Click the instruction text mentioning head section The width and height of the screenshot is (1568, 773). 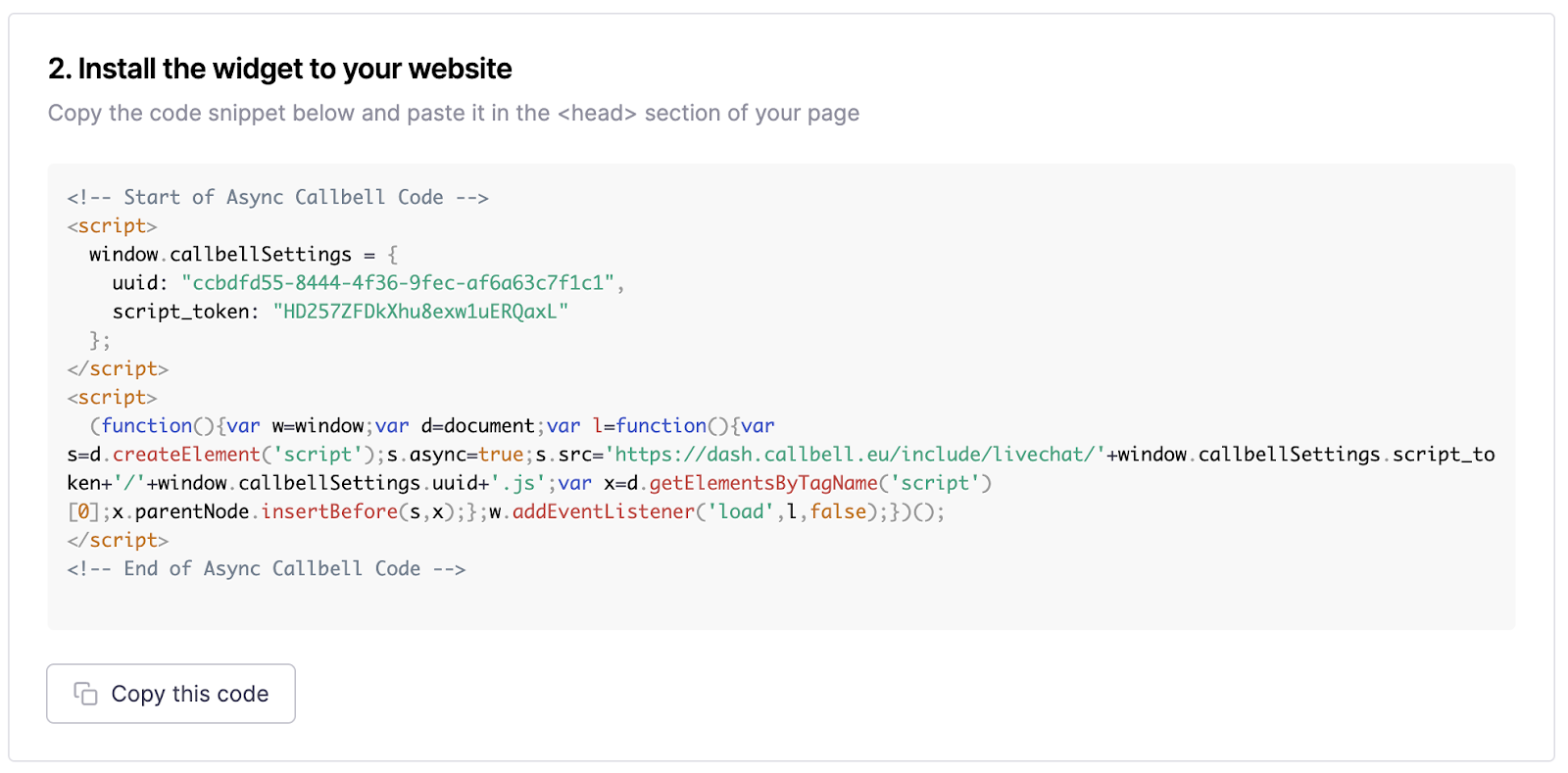point(453,114)
